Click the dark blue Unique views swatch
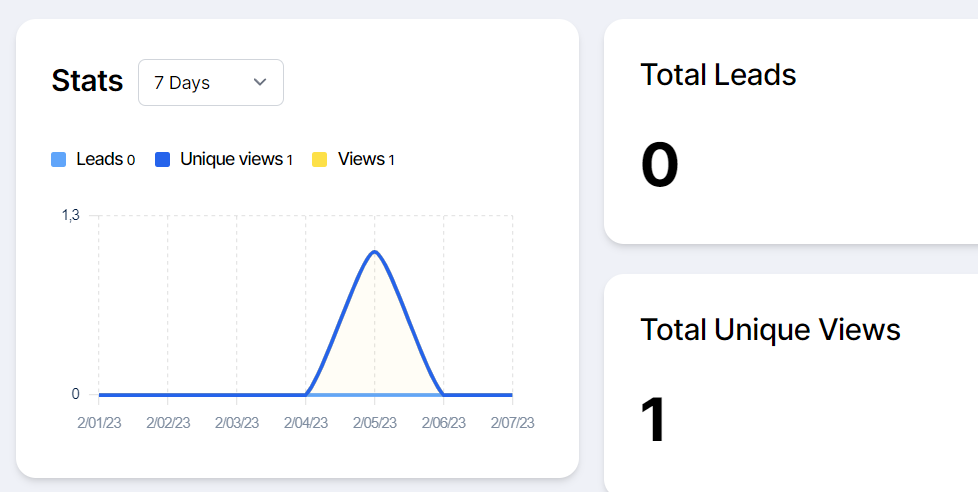Screen dimensions: 978x492 pyautogui.click(x=162, y=160)
